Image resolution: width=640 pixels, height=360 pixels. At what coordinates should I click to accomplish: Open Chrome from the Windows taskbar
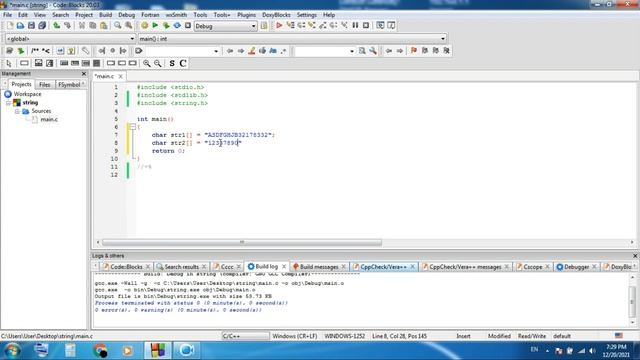[100, 351]
